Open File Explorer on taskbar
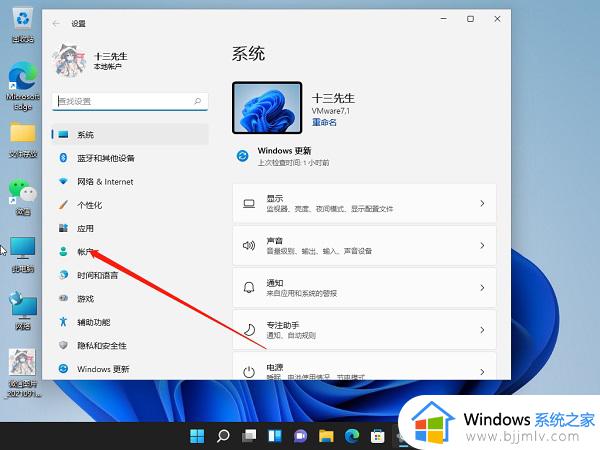The width and height of the screenshot is (600, 450). click(x=326, y=436)
